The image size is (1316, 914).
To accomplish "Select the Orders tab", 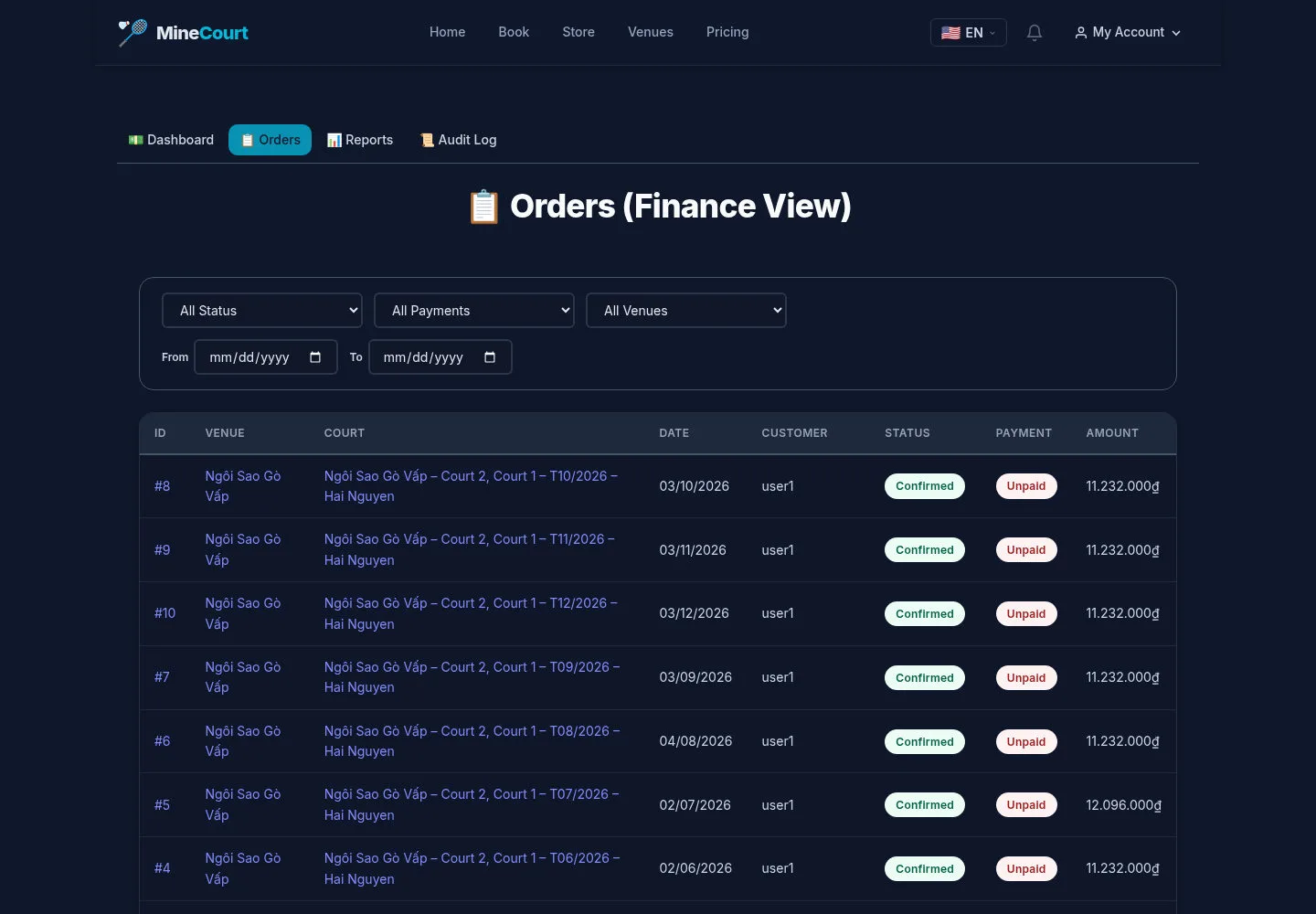I will (x=271, y=140).
